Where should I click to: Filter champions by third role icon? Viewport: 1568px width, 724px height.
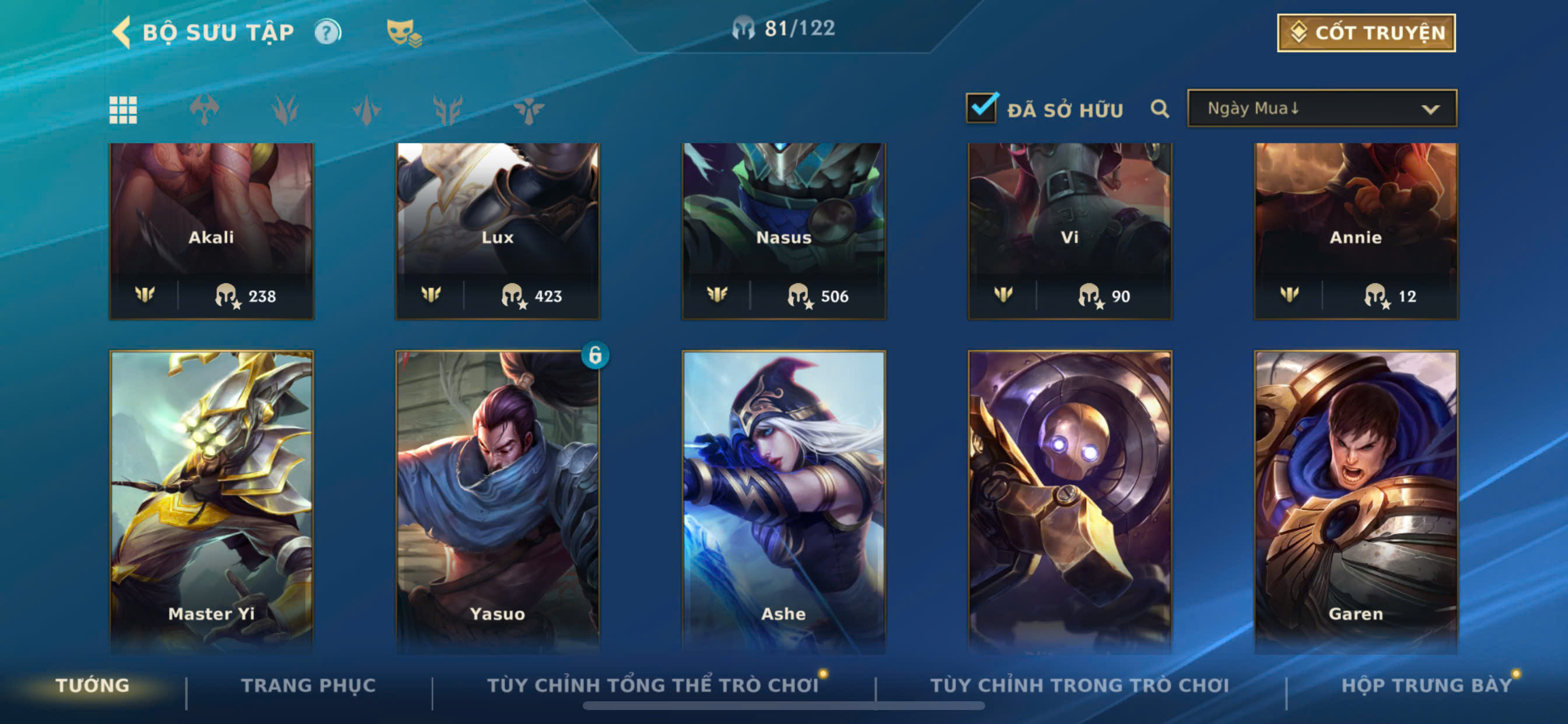coord(366,110)
